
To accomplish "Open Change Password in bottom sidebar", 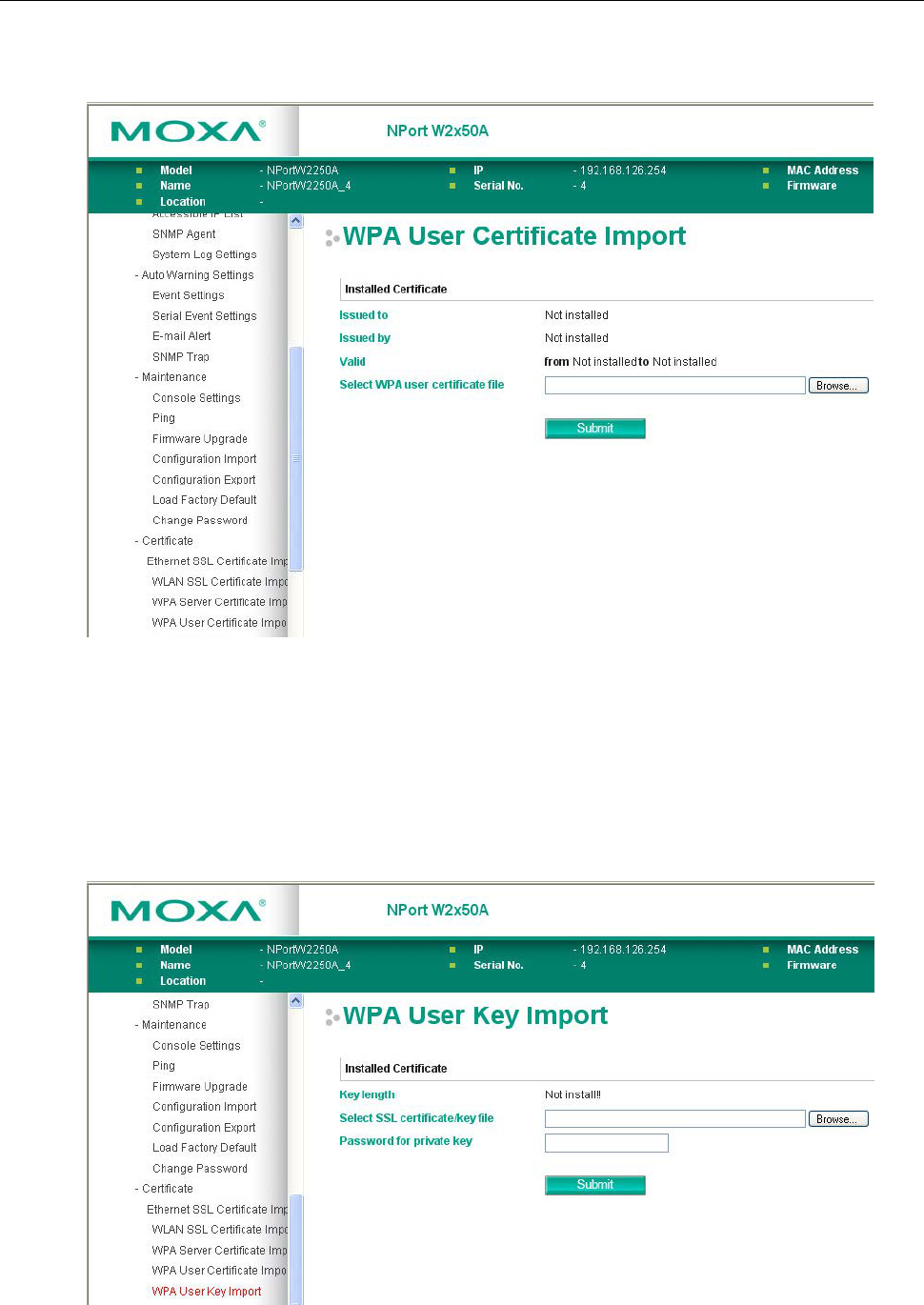I will [x=200, y=1169].
